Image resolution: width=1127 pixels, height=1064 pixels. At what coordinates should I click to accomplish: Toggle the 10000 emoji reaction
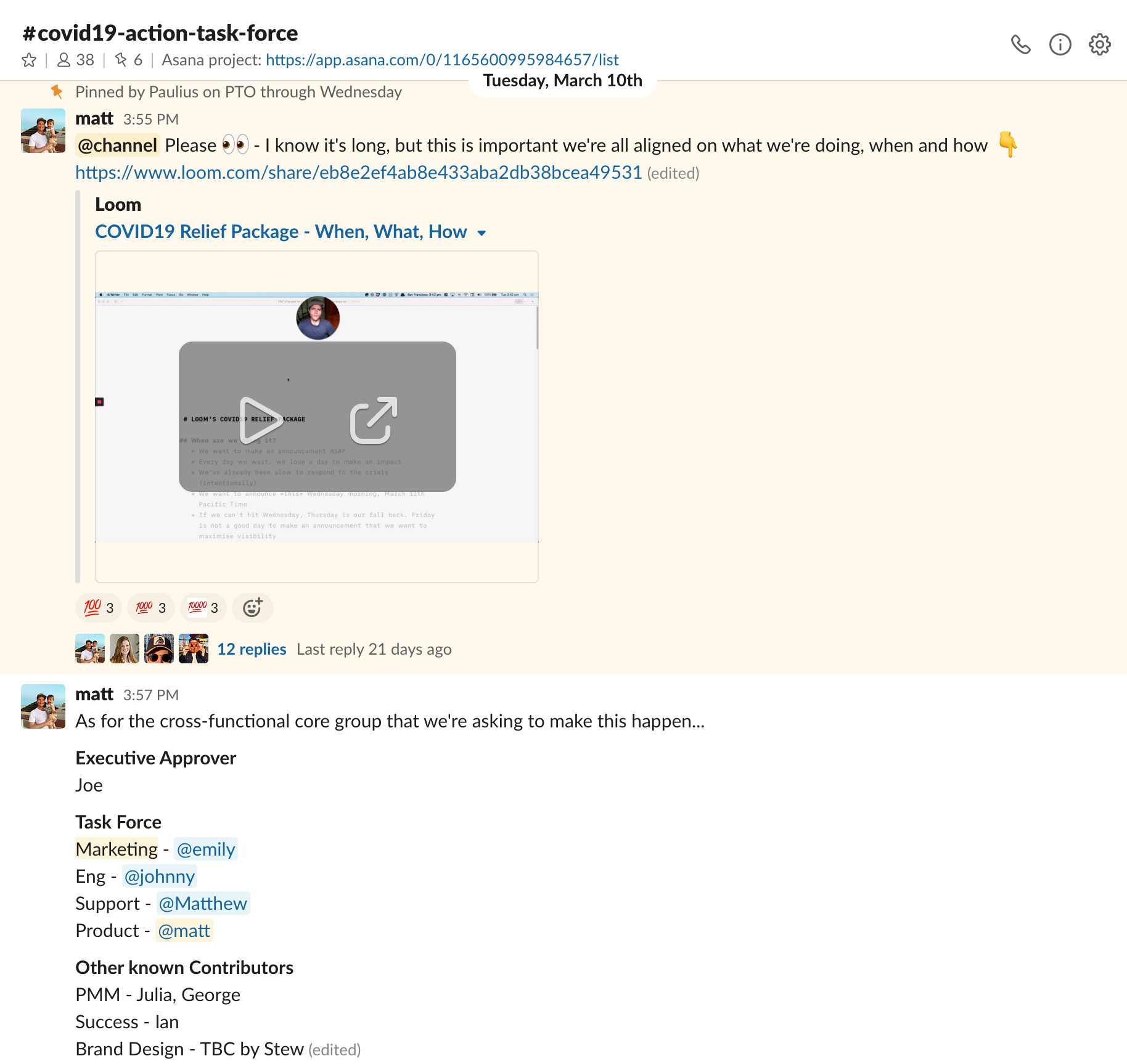click(x=203, y=608)
